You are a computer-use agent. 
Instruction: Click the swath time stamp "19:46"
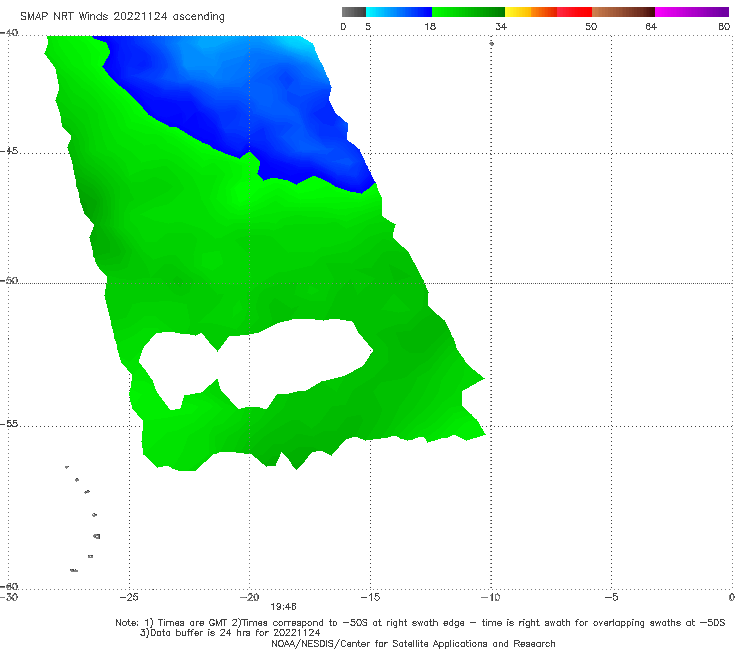283,607
